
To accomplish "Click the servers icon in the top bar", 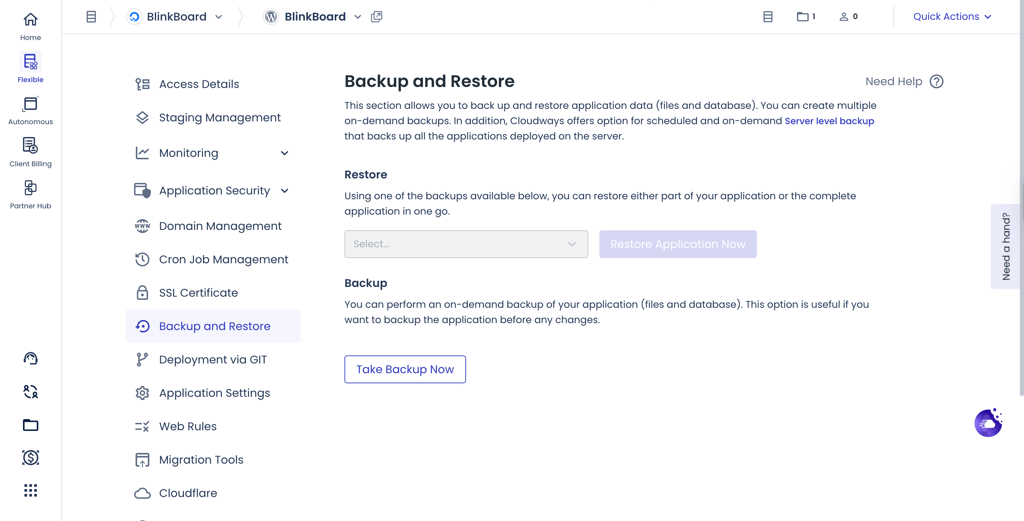I will coord(768,17).
